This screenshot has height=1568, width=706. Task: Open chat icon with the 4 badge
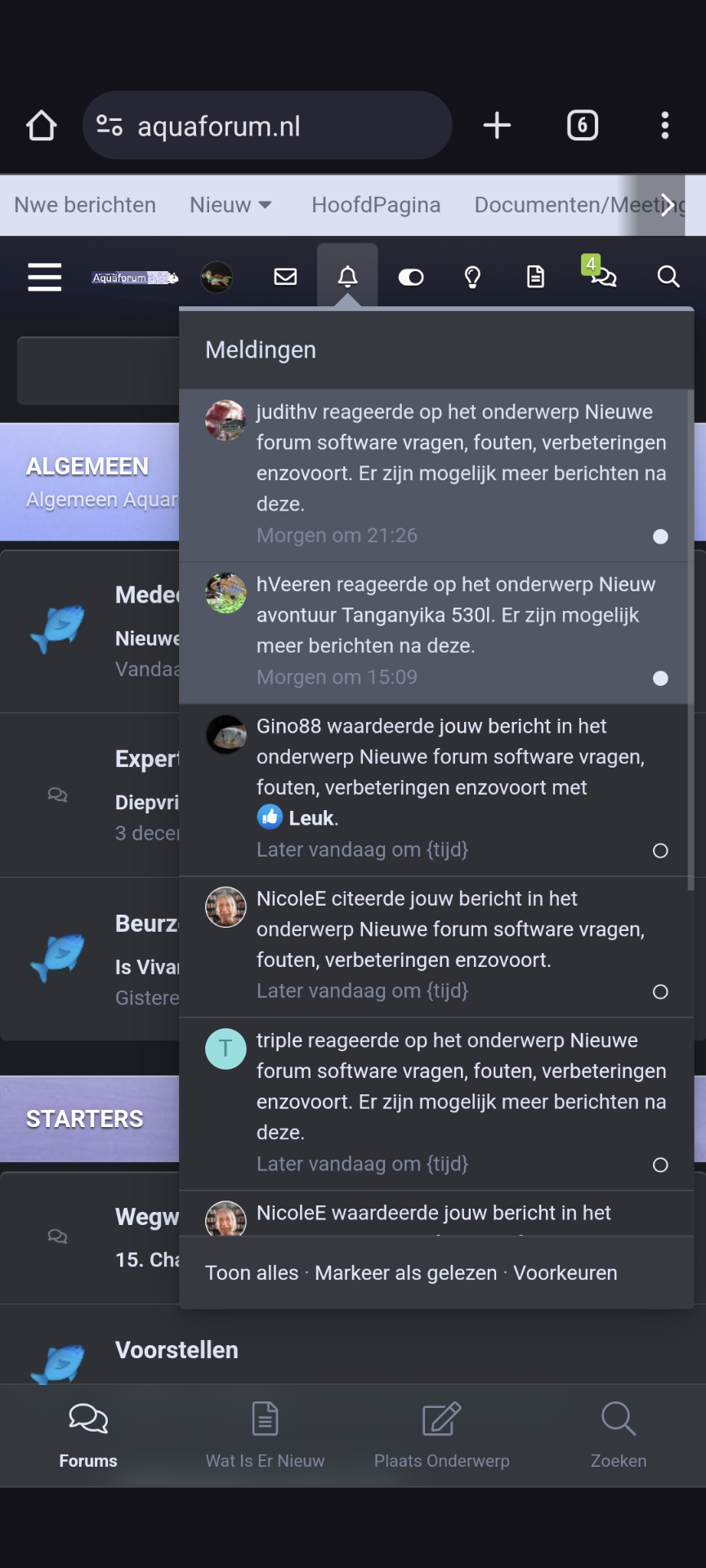coord(601,275)
